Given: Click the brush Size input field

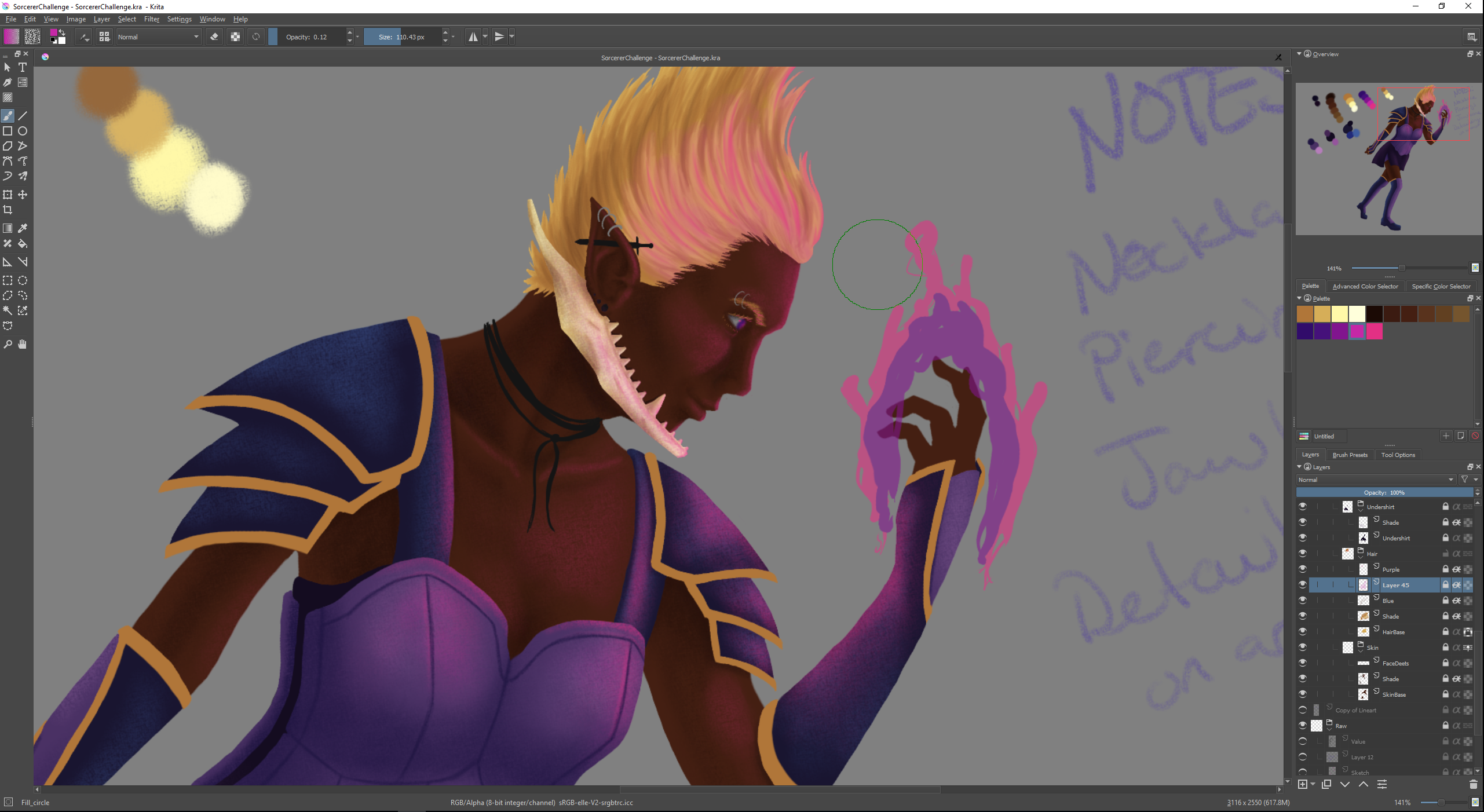Looking at the screenshot, I should coord(403,37).
